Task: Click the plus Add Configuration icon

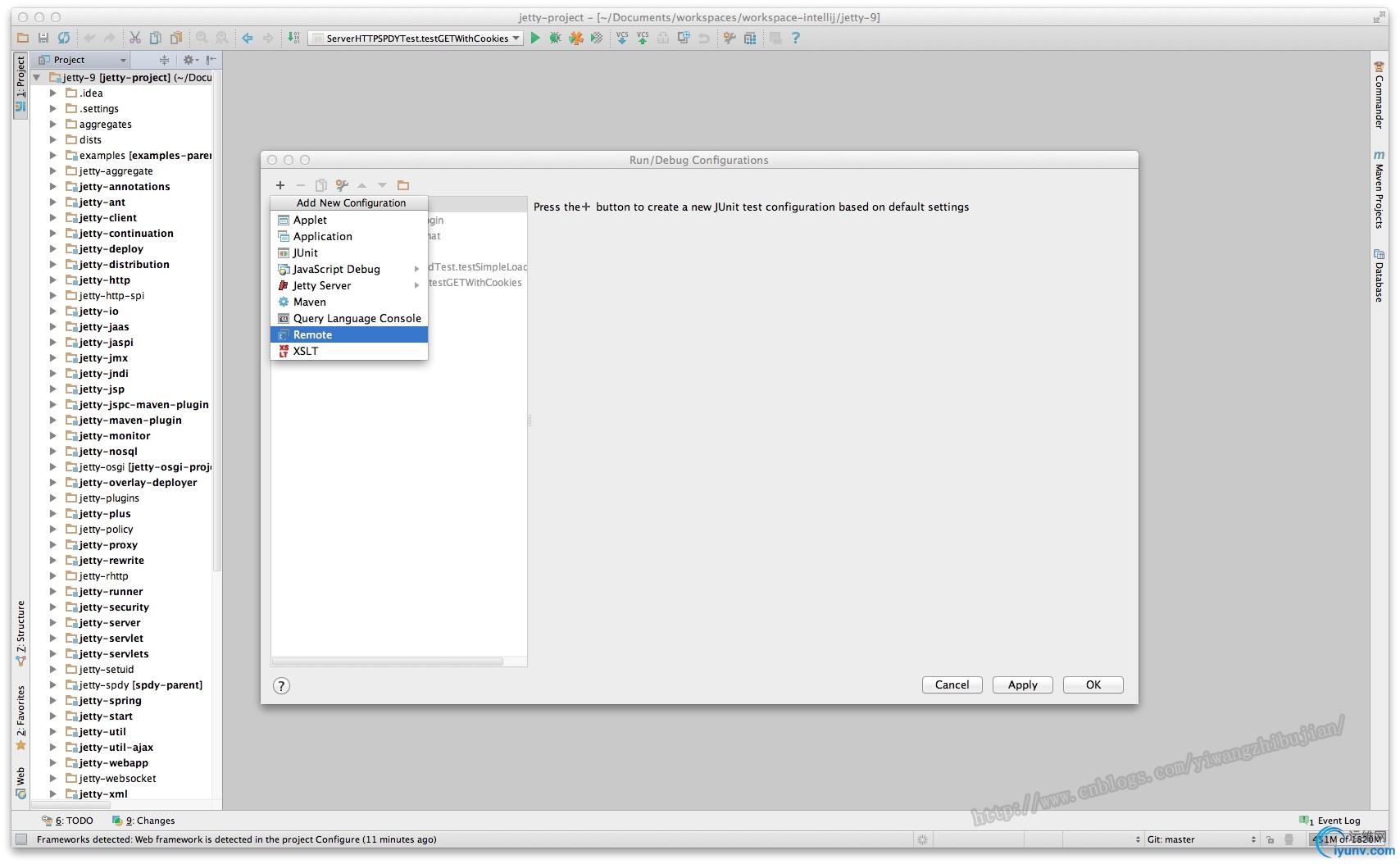Action: pos(280,185)
